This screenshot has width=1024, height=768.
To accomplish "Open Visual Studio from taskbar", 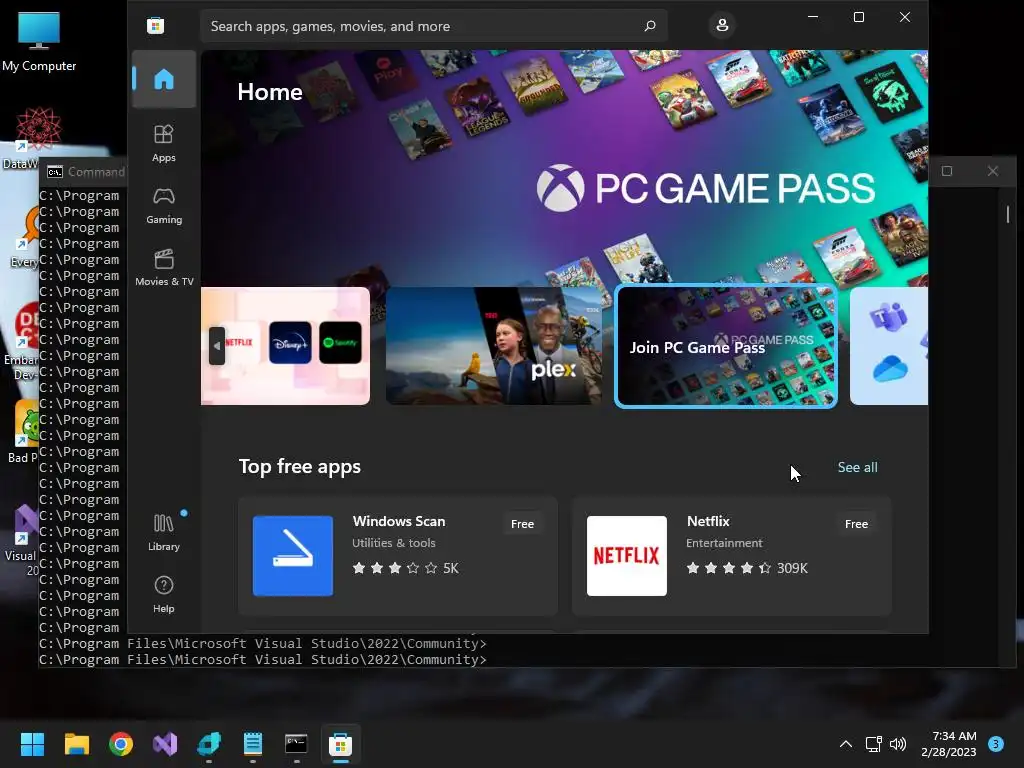I will pos(165,744).
